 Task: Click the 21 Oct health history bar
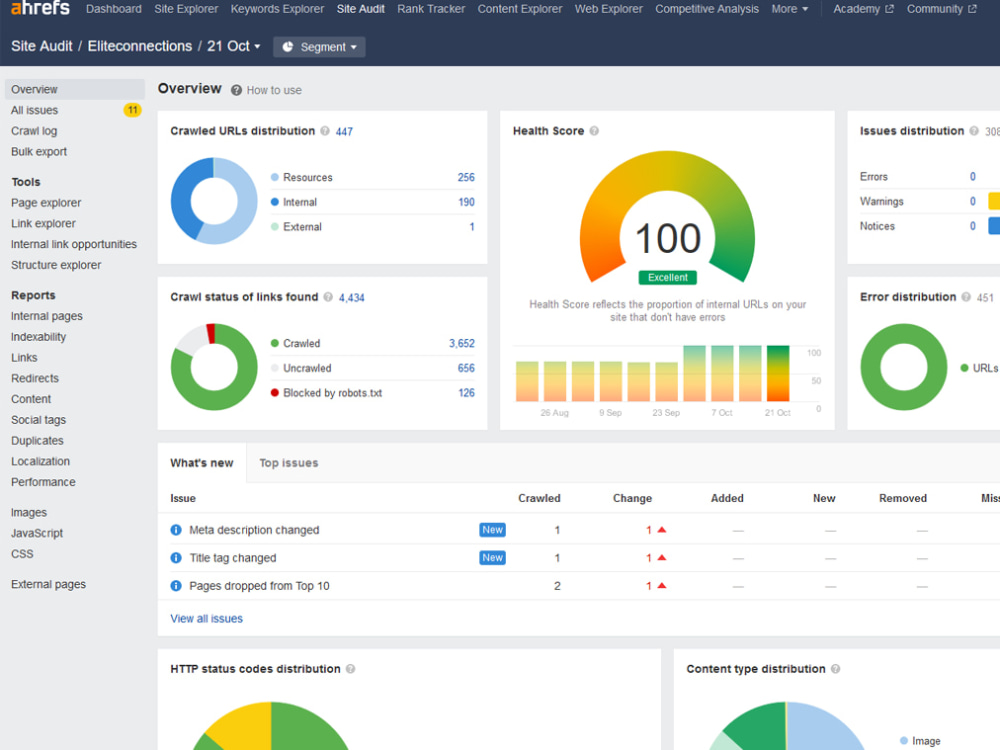coord(777,373)
